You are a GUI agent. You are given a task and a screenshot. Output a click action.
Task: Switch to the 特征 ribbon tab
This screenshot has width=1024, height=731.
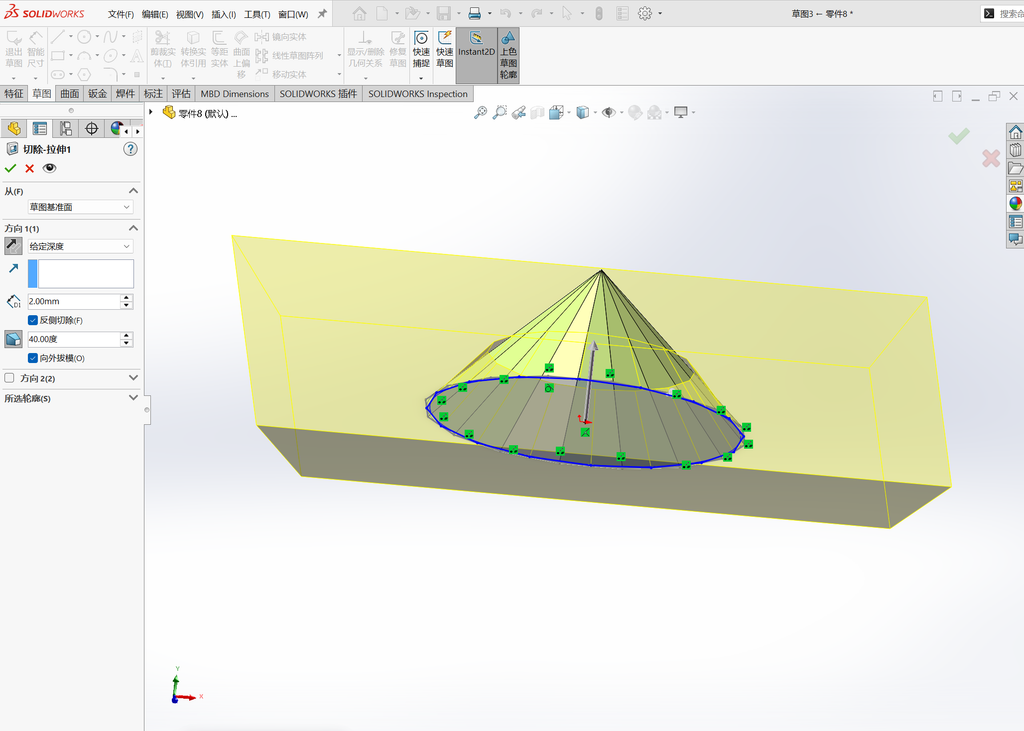[x=14, y=93]
